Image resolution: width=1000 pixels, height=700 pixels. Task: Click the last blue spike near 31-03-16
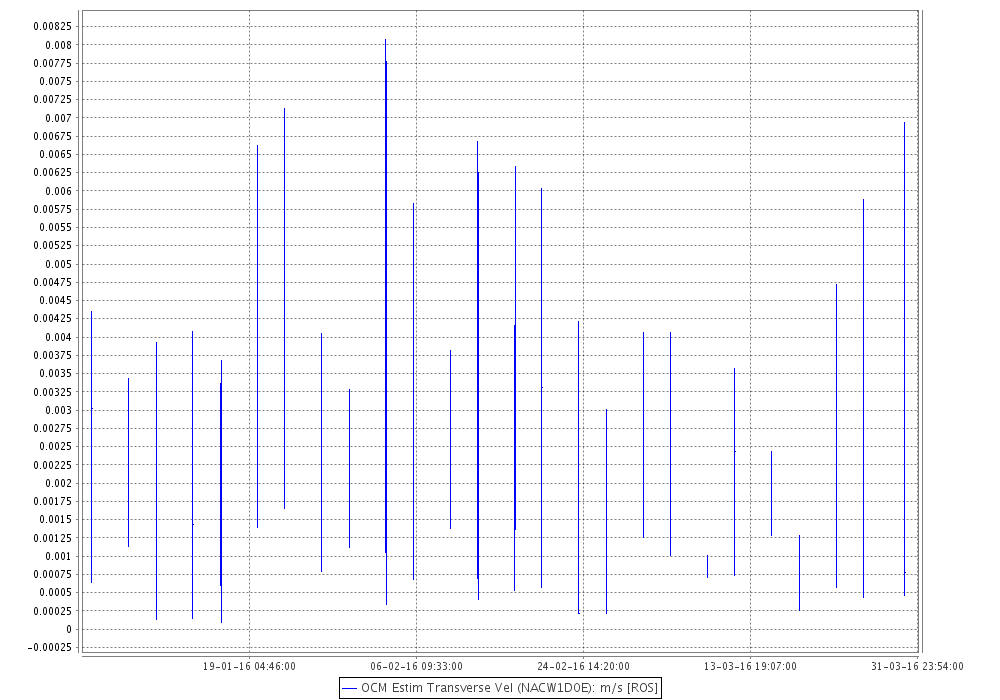point(904,359)
